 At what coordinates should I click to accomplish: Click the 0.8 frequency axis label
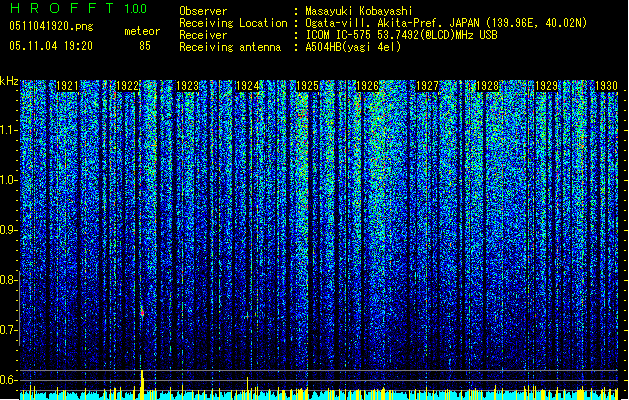(x=9, y=280)
